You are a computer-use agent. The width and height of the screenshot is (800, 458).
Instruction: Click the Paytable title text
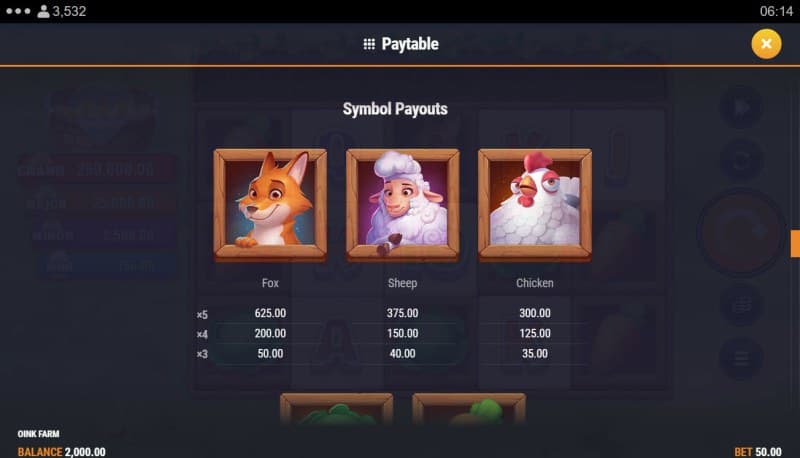[x=410, y=44]
